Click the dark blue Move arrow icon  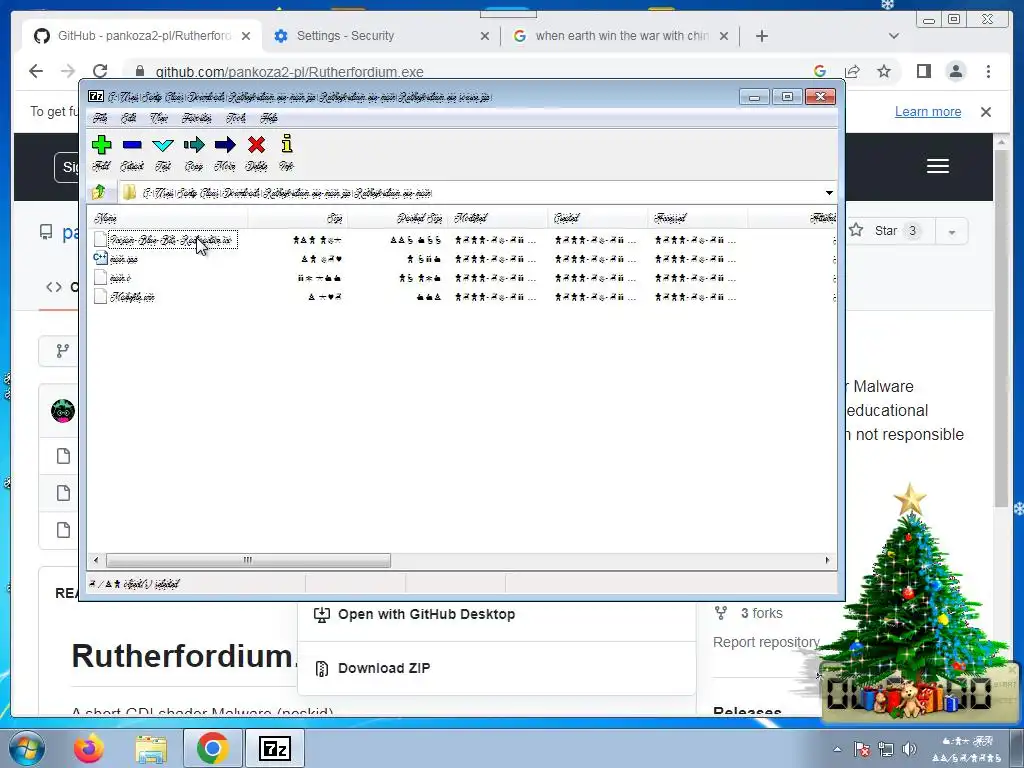point(225,145)
